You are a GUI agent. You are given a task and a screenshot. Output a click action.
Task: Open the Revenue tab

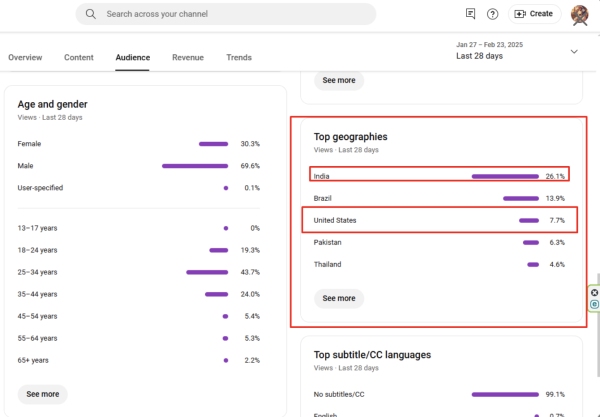188,58
